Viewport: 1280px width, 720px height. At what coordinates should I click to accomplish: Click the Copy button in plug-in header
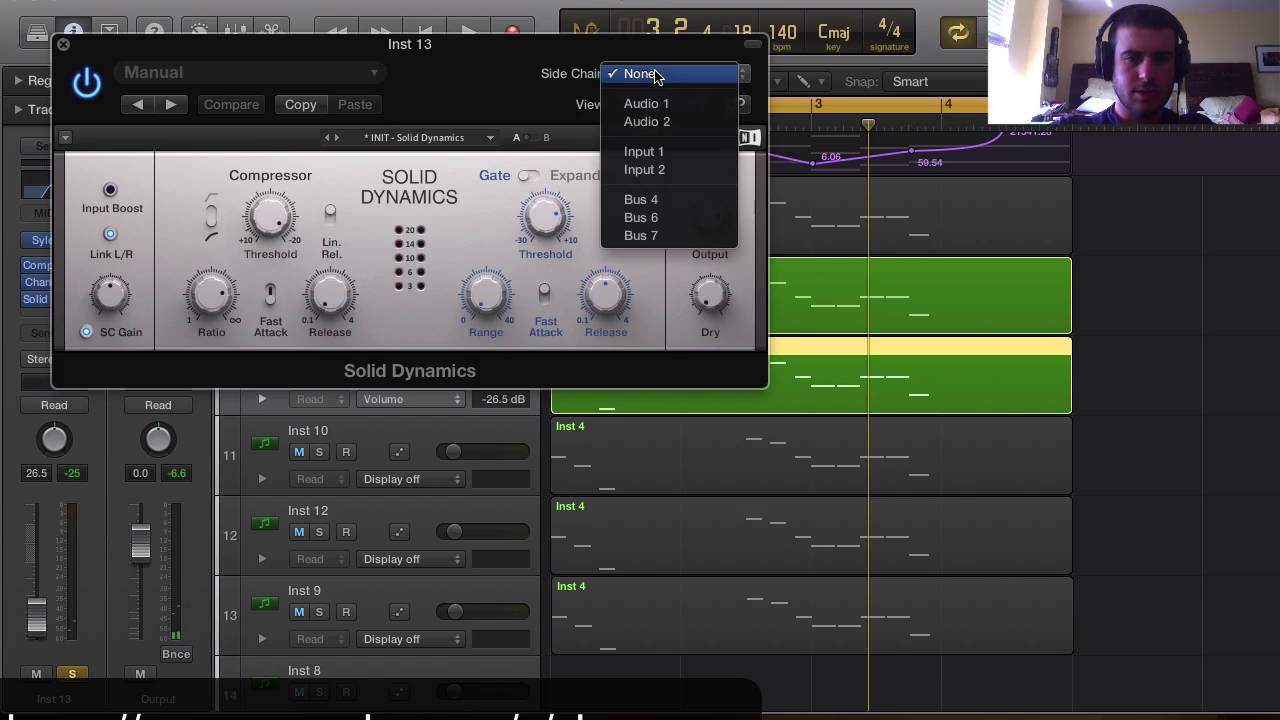coord(300,104)
